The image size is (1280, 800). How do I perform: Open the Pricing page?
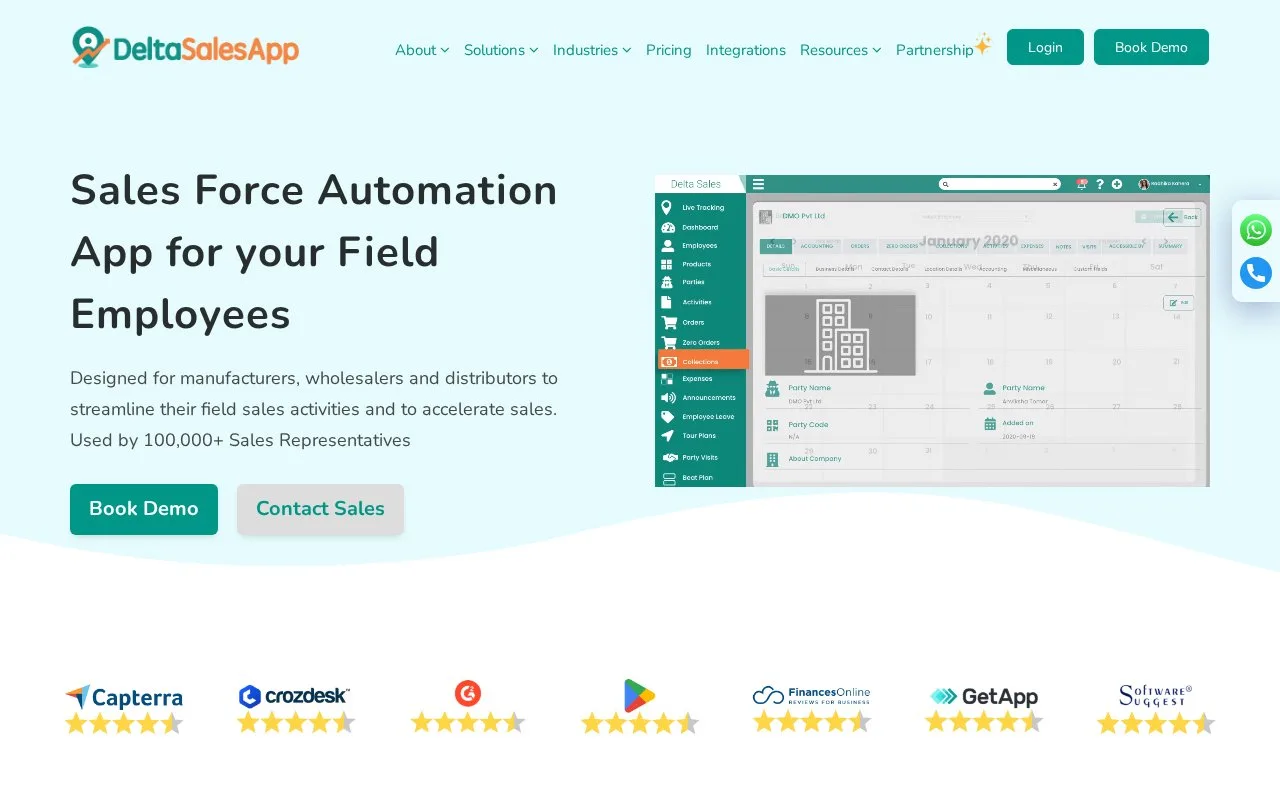tap(669, 50)
